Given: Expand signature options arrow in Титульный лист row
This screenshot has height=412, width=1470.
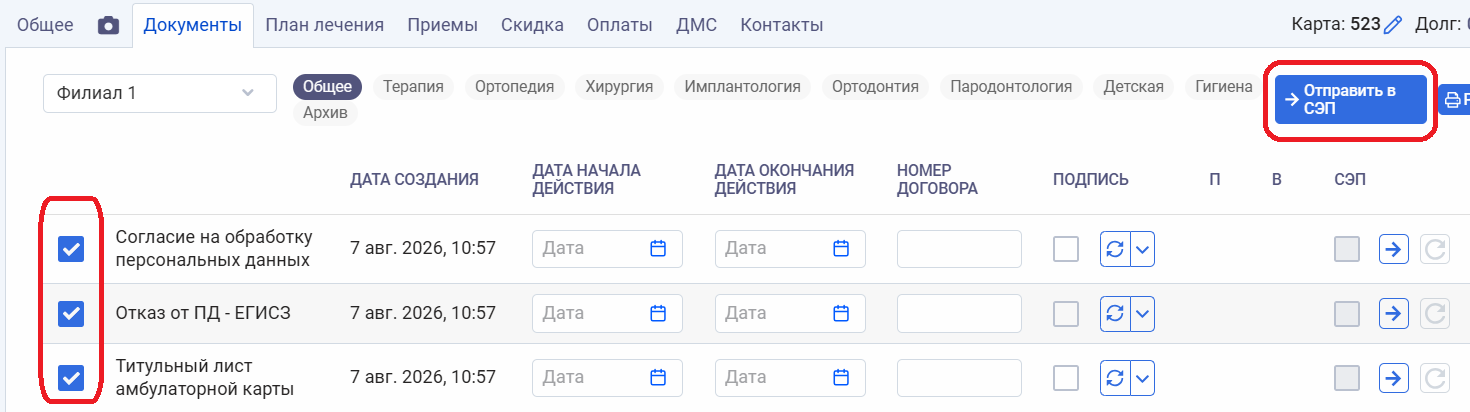Looking at the screenshot, I should click(1143, 378).
